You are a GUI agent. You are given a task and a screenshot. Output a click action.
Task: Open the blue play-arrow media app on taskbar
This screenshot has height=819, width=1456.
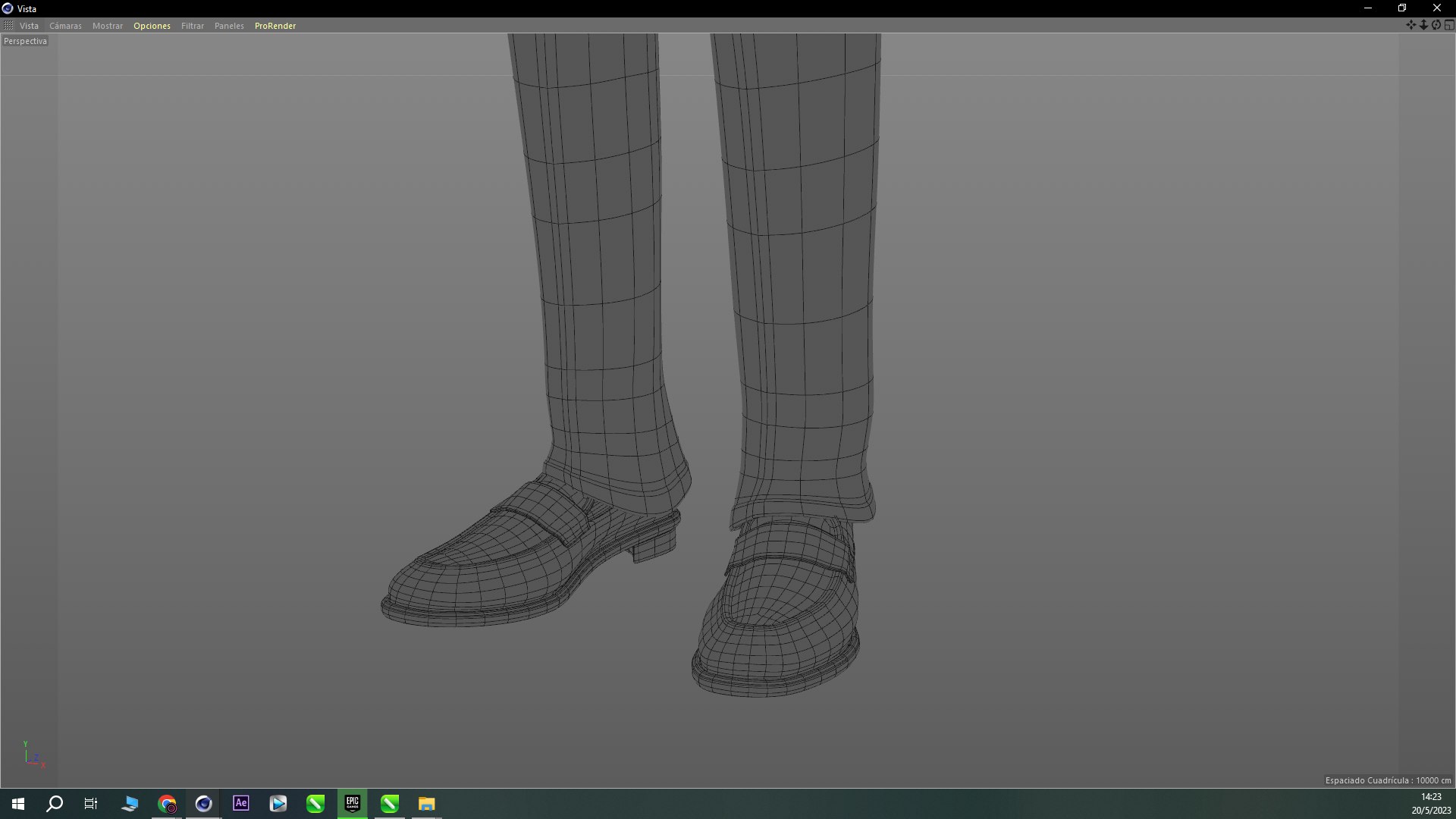tap(278, 804)
